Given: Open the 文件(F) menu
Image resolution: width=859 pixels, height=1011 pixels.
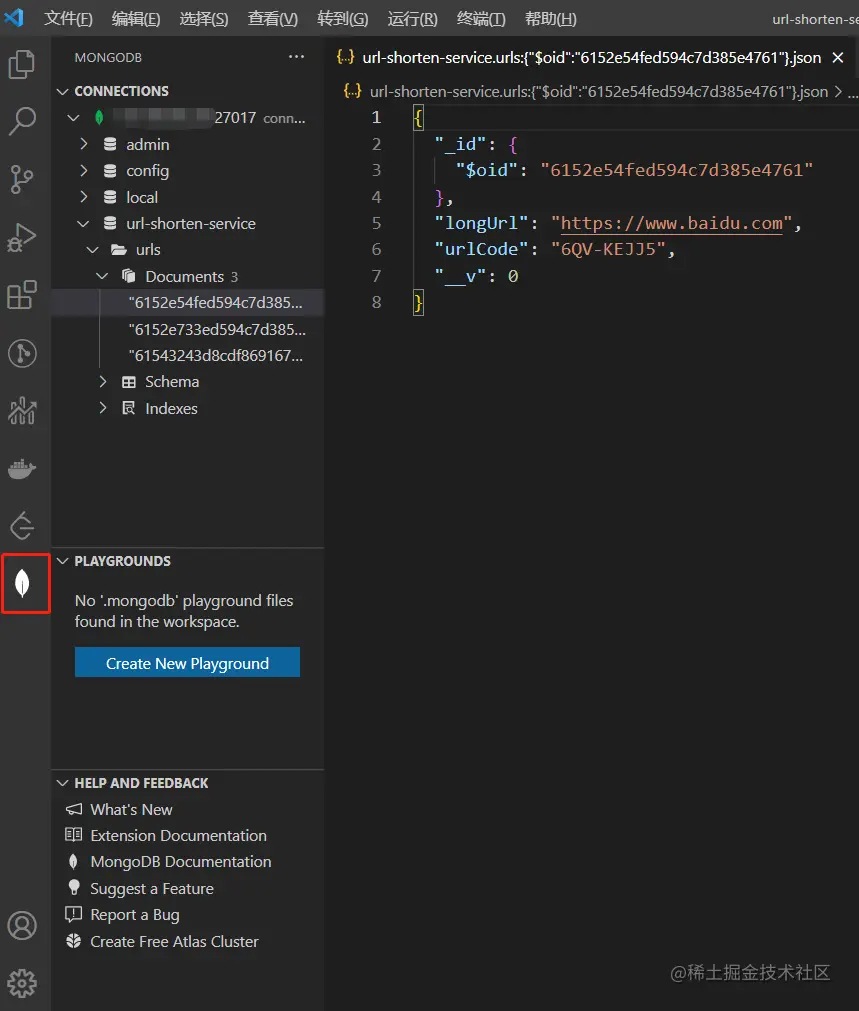Looking at the screenshot, I should 68,19.
